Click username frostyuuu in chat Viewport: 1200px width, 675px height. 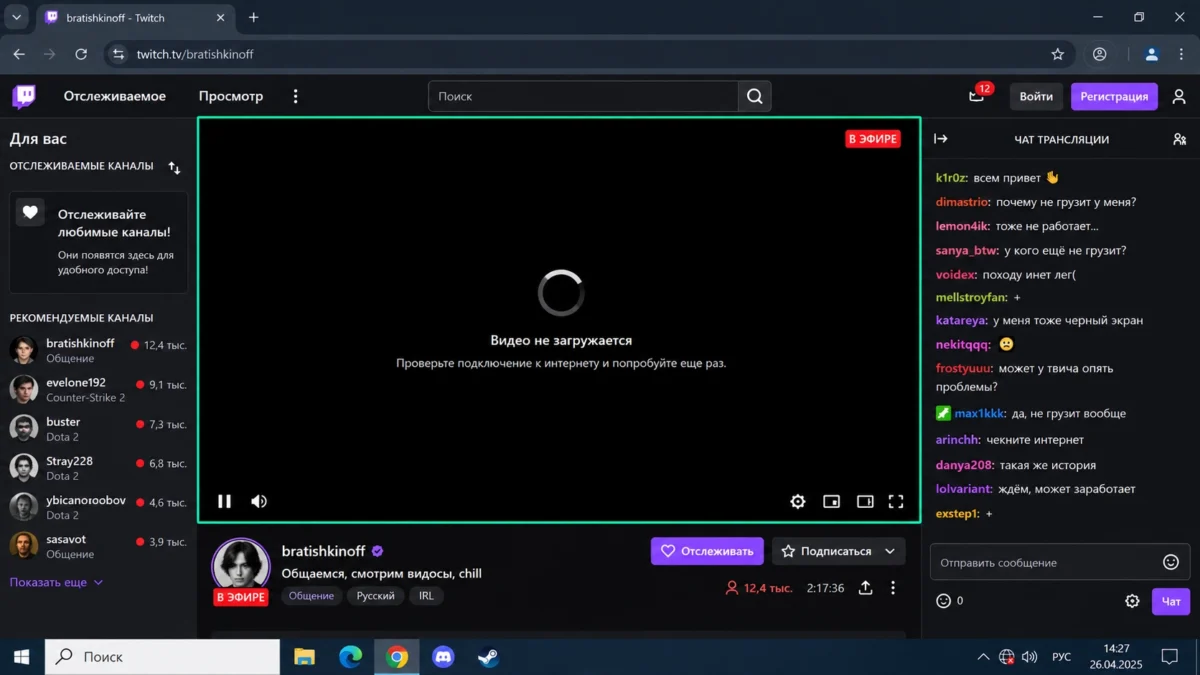tap(964, 368)
